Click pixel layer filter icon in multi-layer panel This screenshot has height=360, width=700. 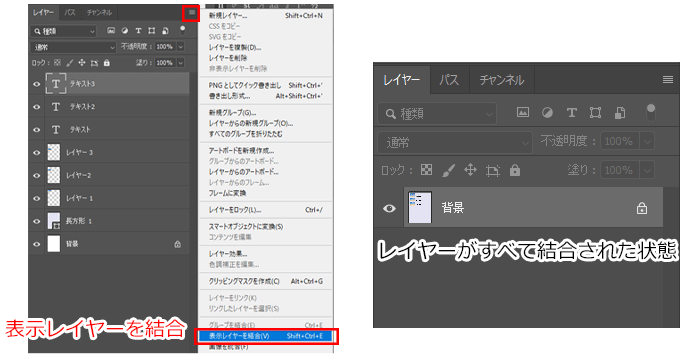(x=111, y=30)
